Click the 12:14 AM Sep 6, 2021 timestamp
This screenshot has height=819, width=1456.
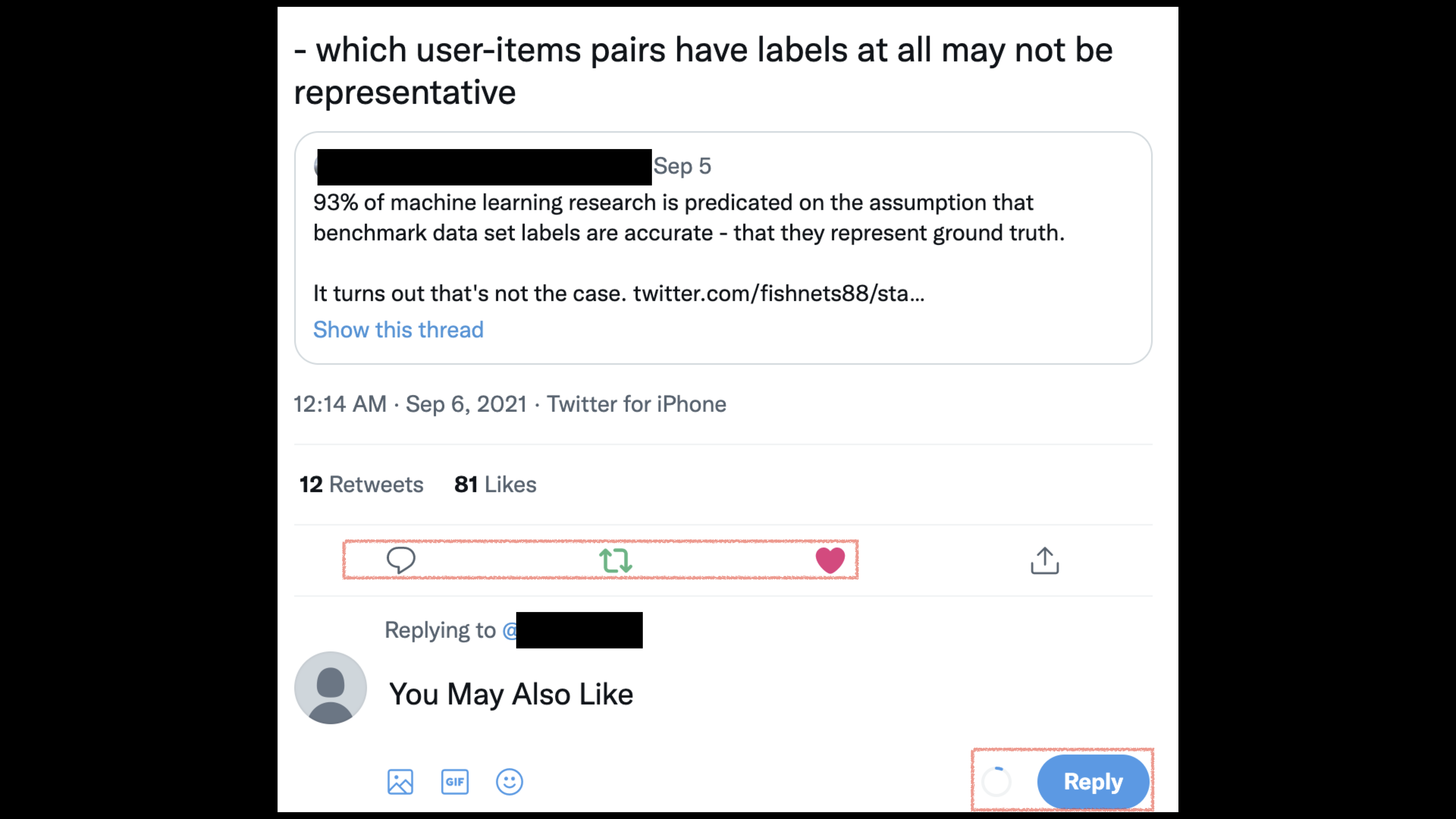coord(410,404)
